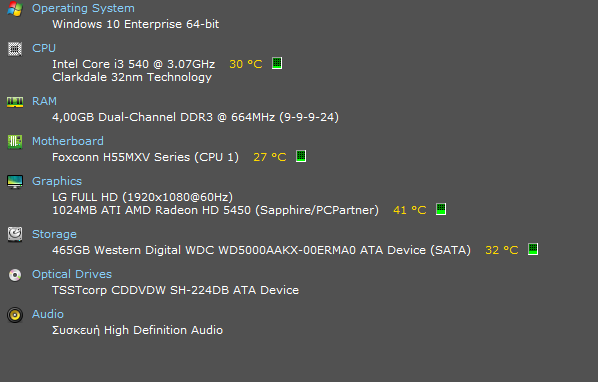This screenshot has width=598, height=382.
Task: Click the CPU chip icon
Action: tap(15, 49)
